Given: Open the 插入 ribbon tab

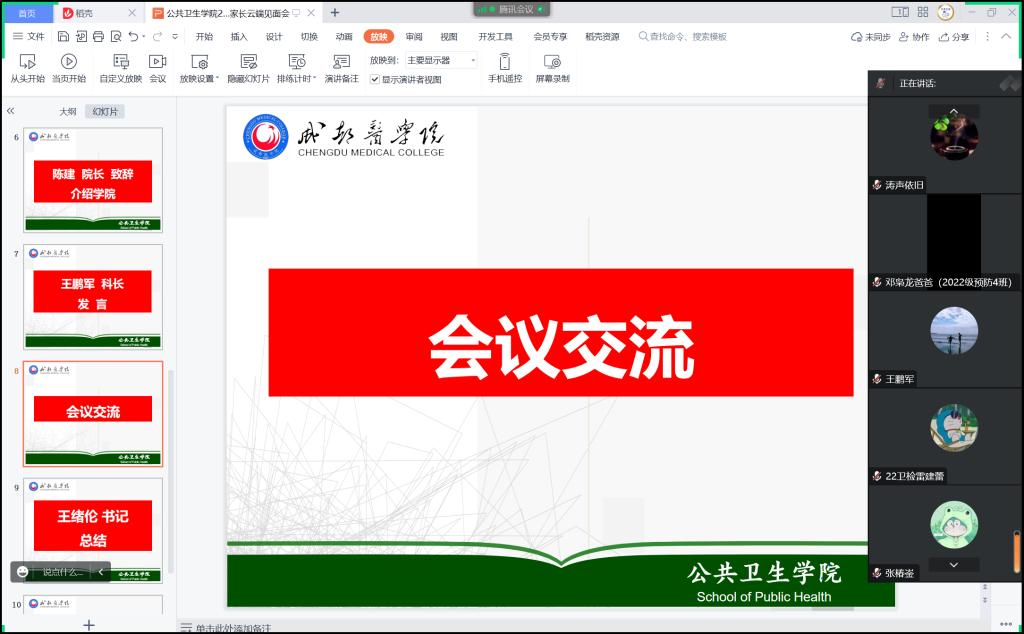Looking at the screenshot, I should (239, 37).
